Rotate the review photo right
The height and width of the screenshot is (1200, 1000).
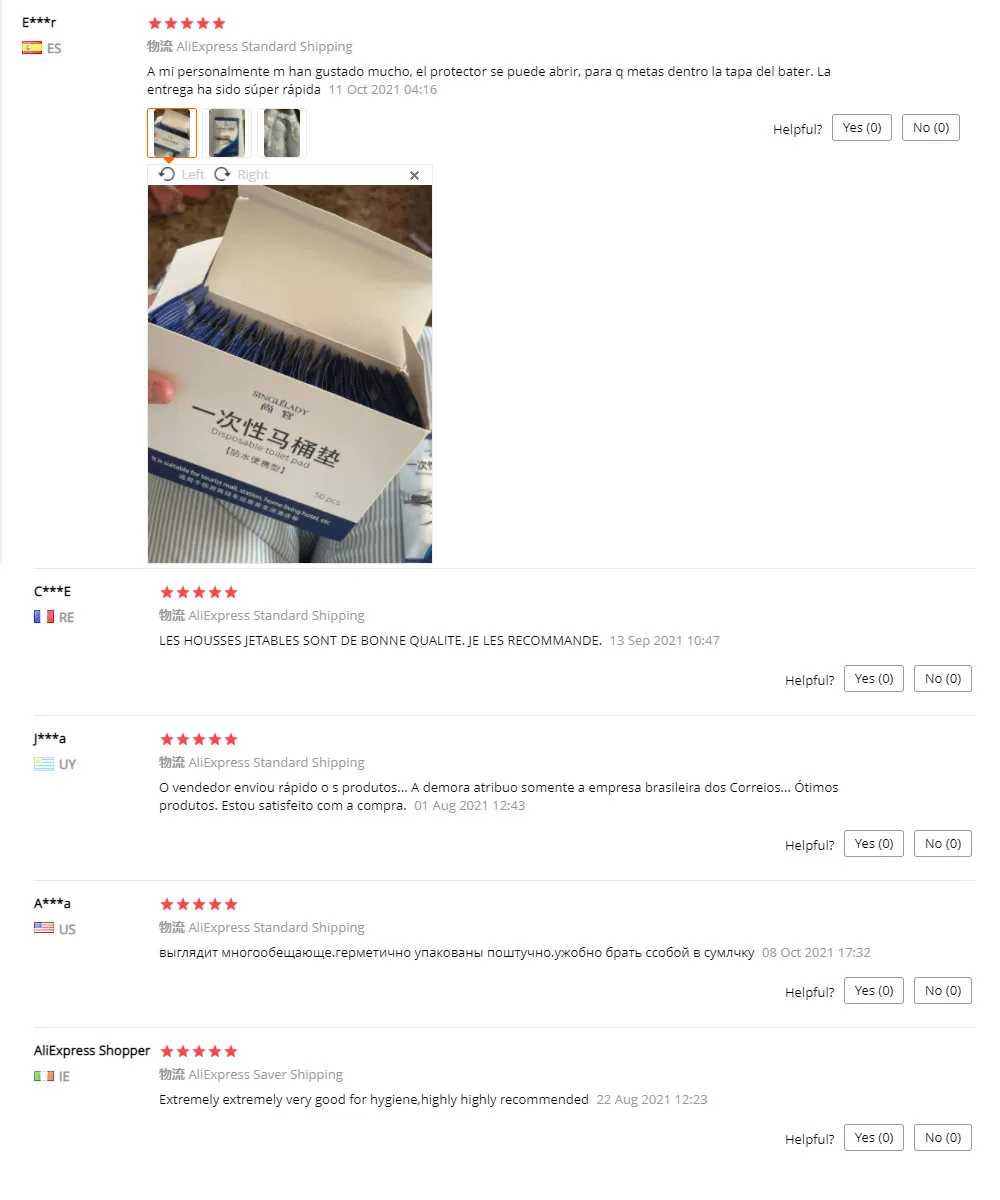241,174
